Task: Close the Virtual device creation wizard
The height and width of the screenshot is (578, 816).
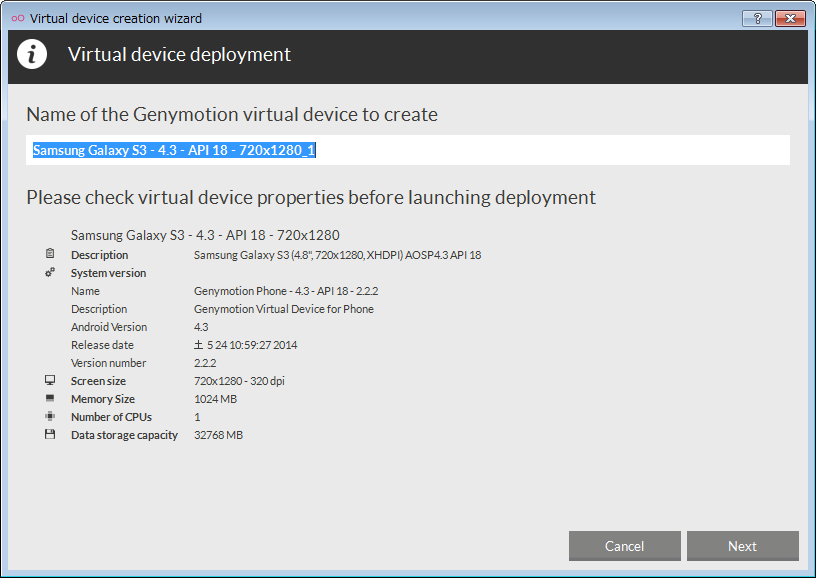Action: pyautogui.click(x=790, y=19)
